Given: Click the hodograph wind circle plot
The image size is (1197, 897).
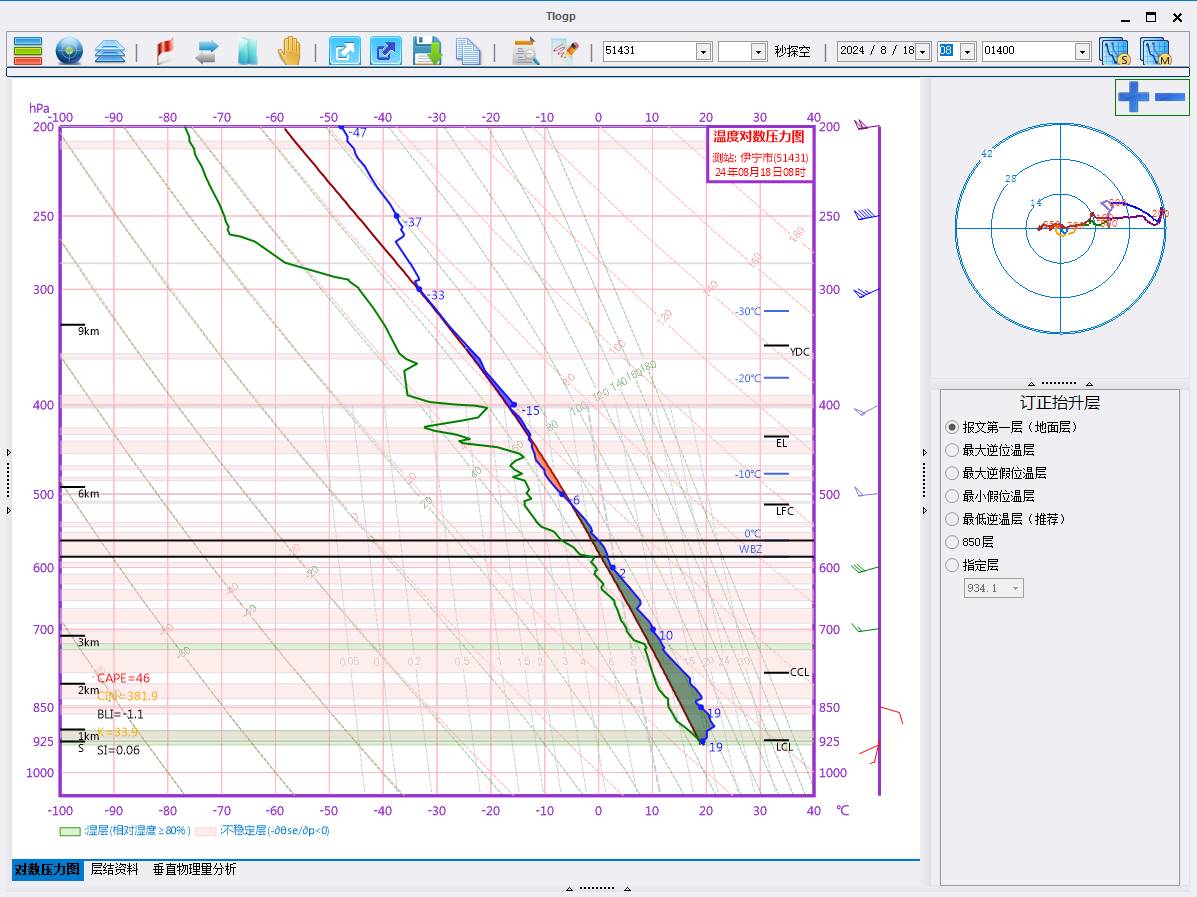Looking at the screenshot, I should click(x=1060, y=228).
